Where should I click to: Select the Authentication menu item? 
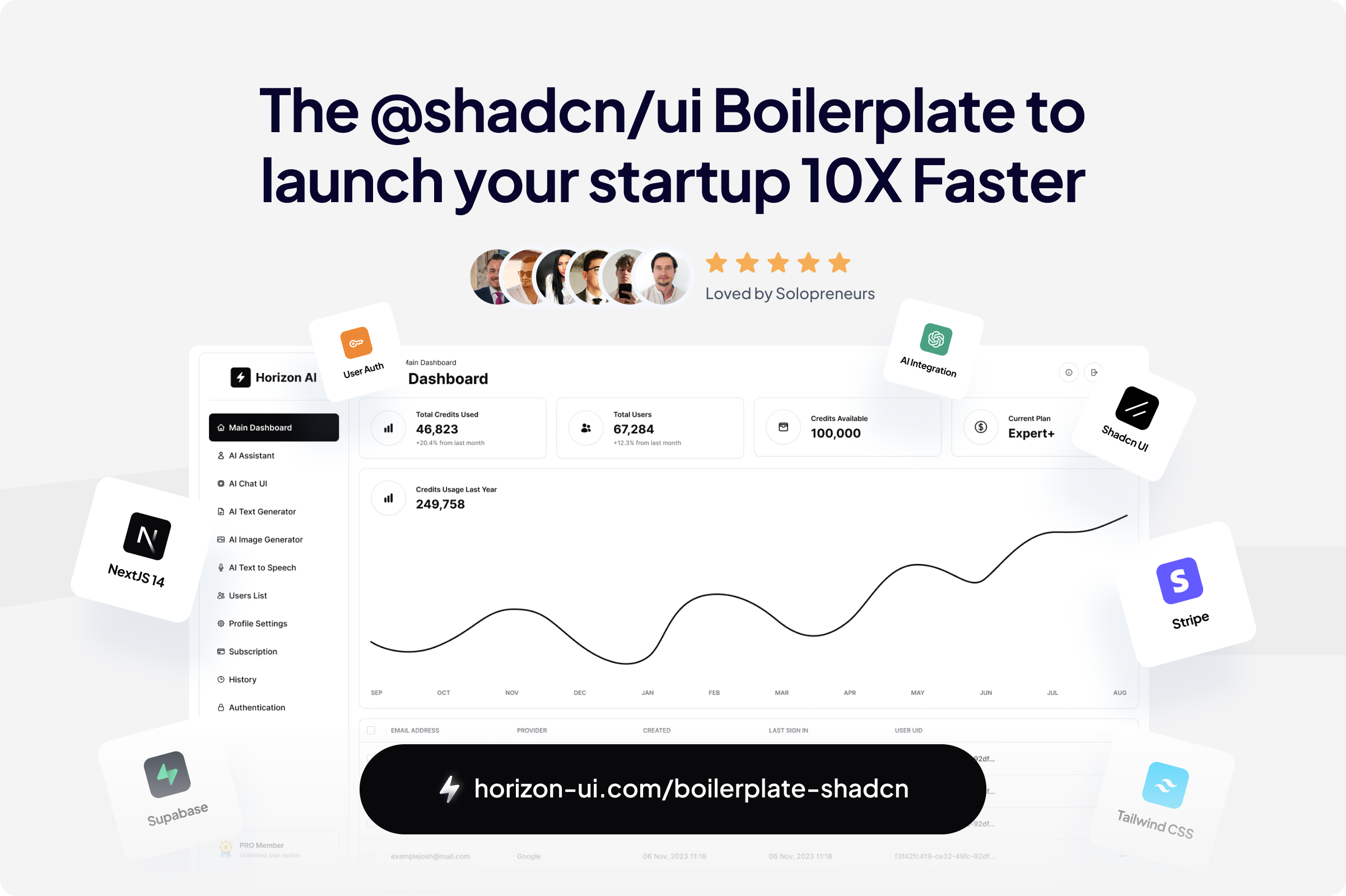[257, 707]
